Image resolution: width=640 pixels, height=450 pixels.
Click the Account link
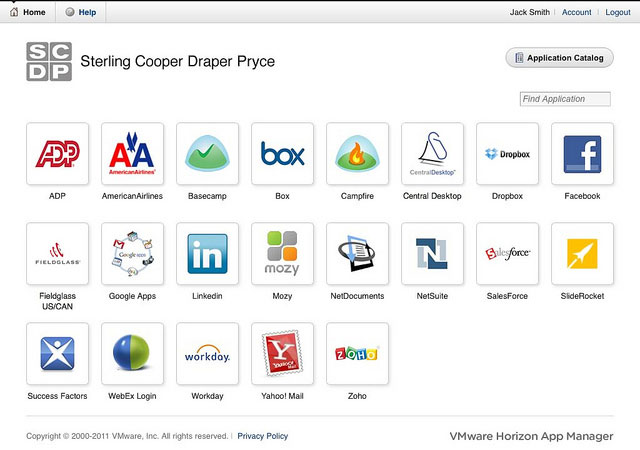pyautogui.click(x=576, y=12)
